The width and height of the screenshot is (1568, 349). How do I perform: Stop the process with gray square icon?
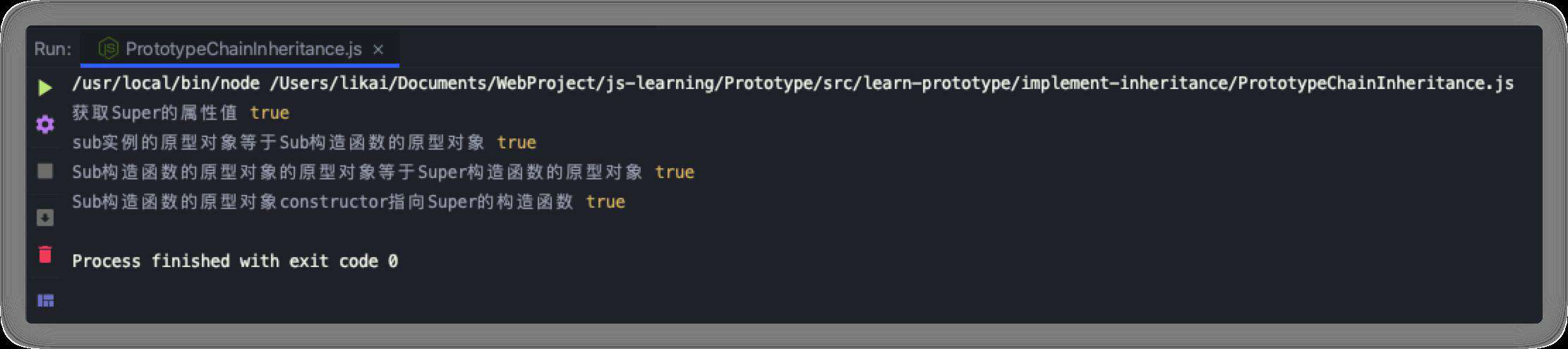[45, 171]
